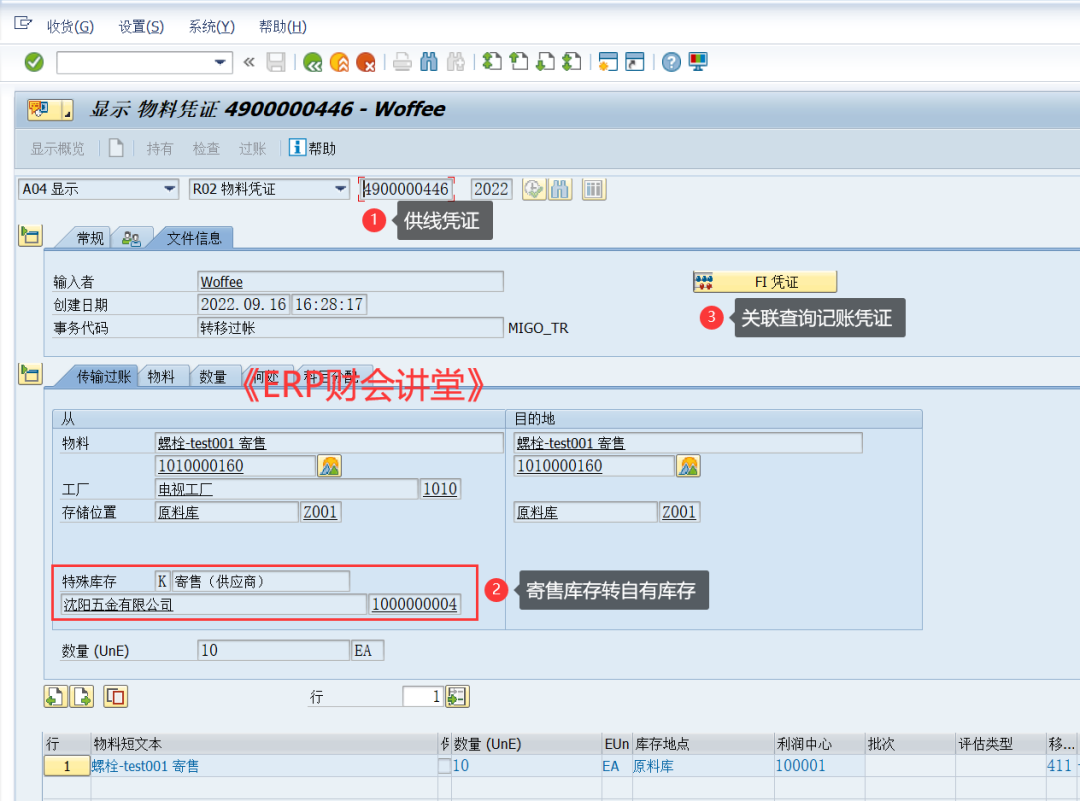Screen dimensions: 1080x801
Task: Click the 帮助 info button
Action: coord(312,148)
